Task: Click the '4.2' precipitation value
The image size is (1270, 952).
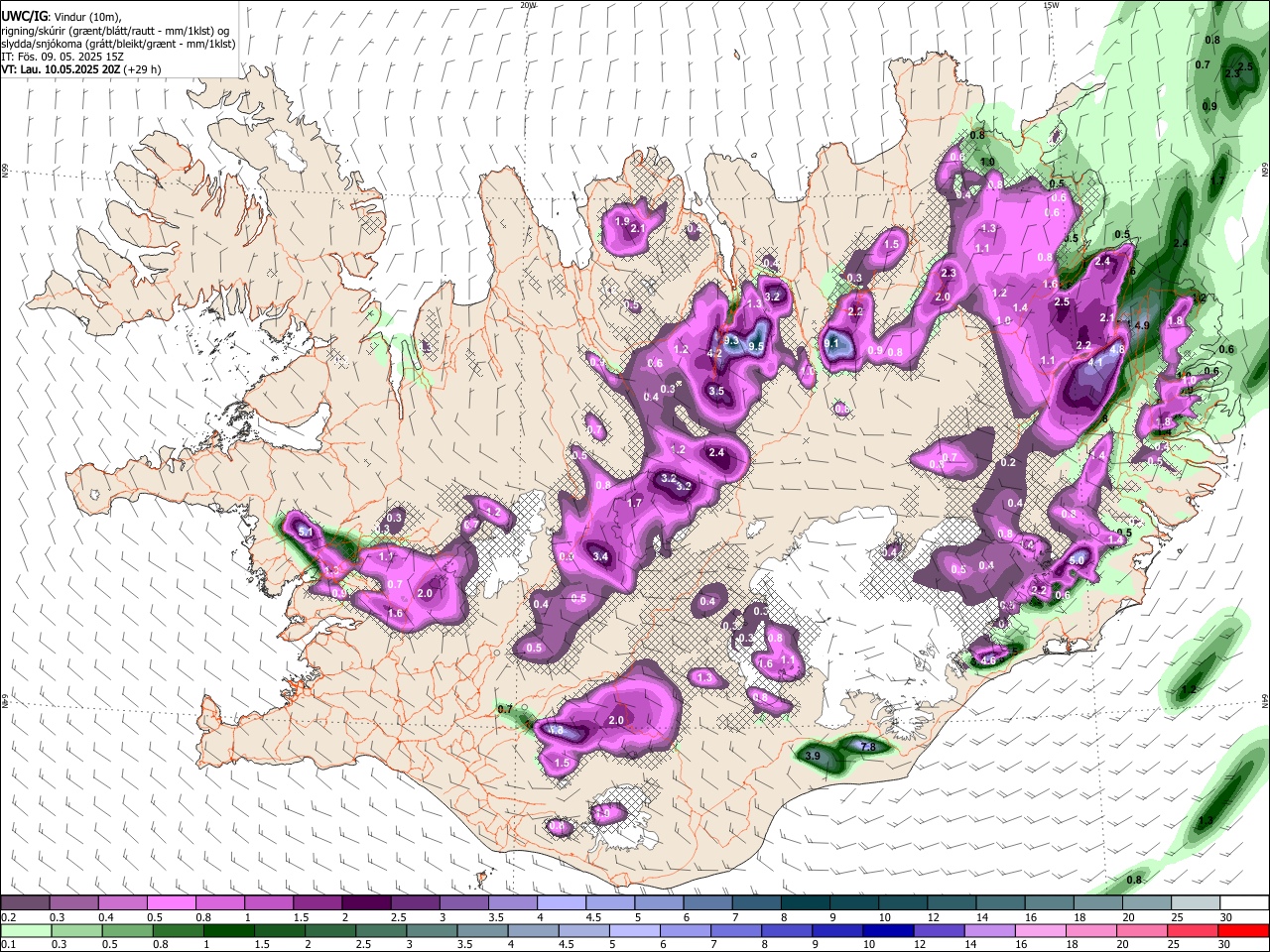Action: click(713, 354)
